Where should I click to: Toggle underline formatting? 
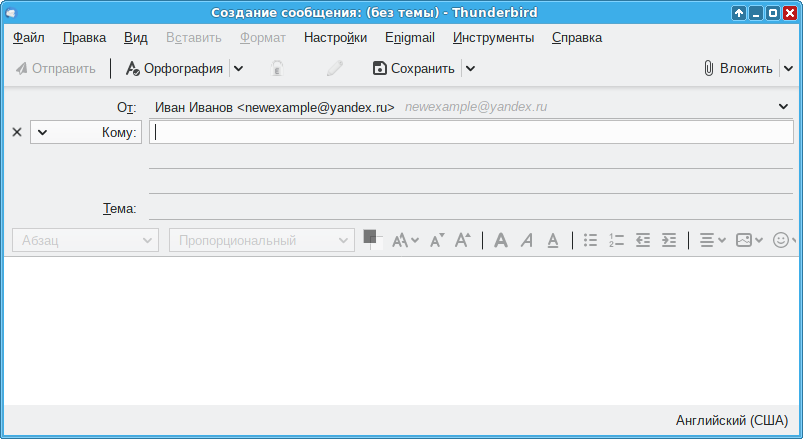(x=553, y=240)
